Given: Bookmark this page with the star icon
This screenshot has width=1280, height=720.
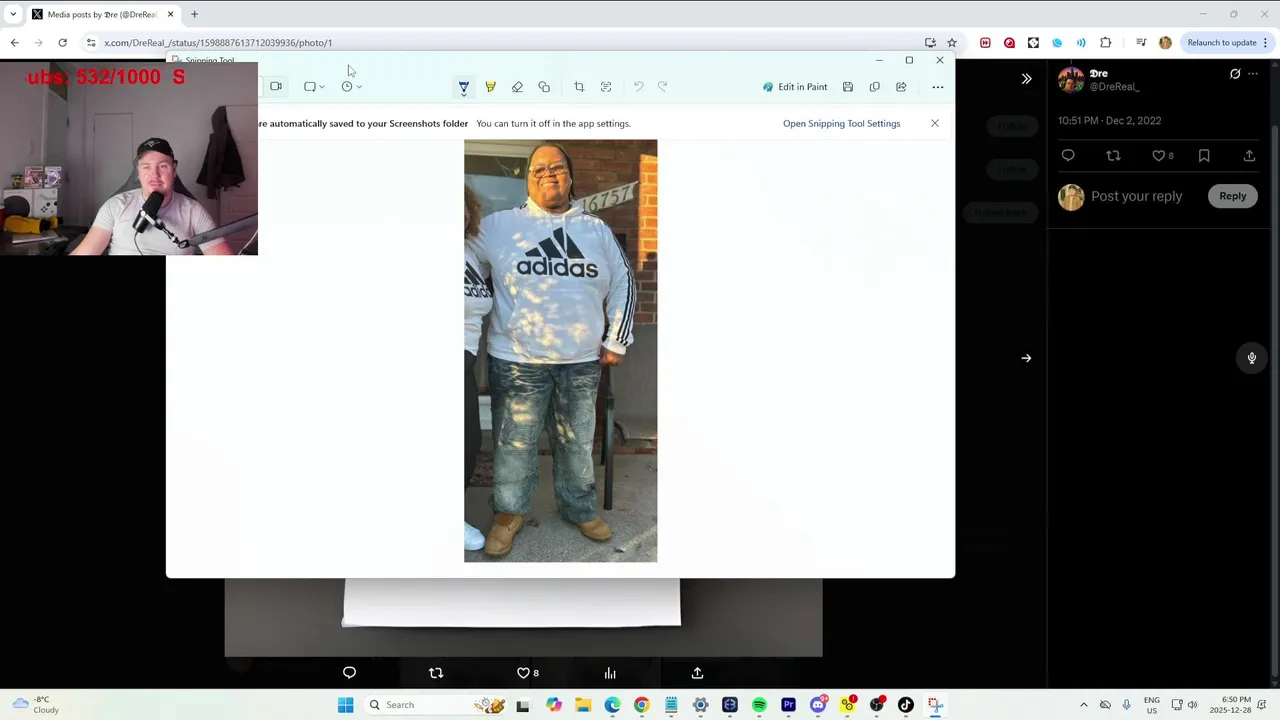Looking at the screenshot, I should tap(951, 43).
